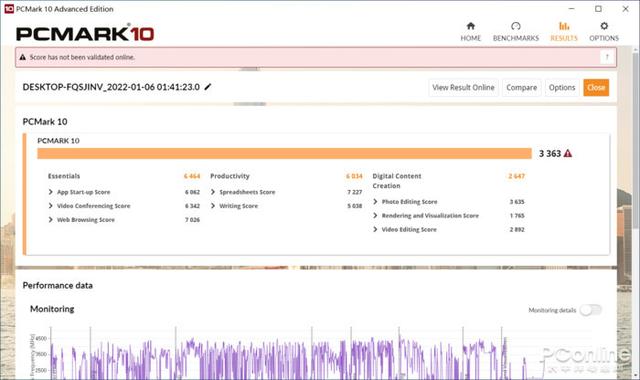Click the orange Close button
The image size is (640, 380).
coord(596,87)
